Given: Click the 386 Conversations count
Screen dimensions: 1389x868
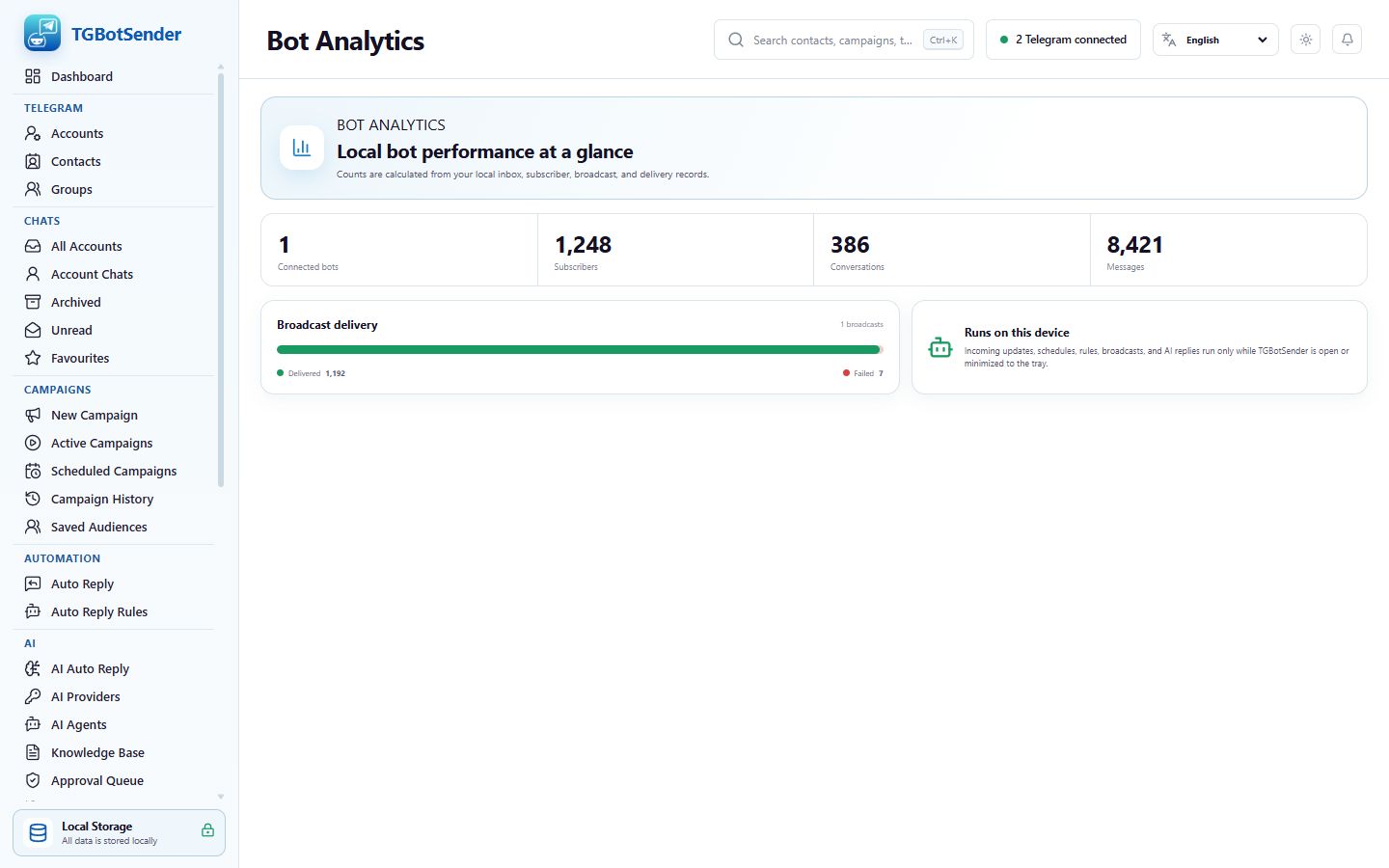Looking at the screenshot, I should tap(850, 245).
